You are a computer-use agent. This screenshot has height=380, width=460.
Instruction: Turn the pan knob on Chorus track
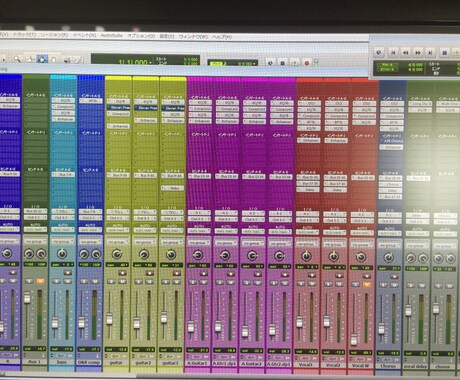pyautogui.click(x=388, y=257)
